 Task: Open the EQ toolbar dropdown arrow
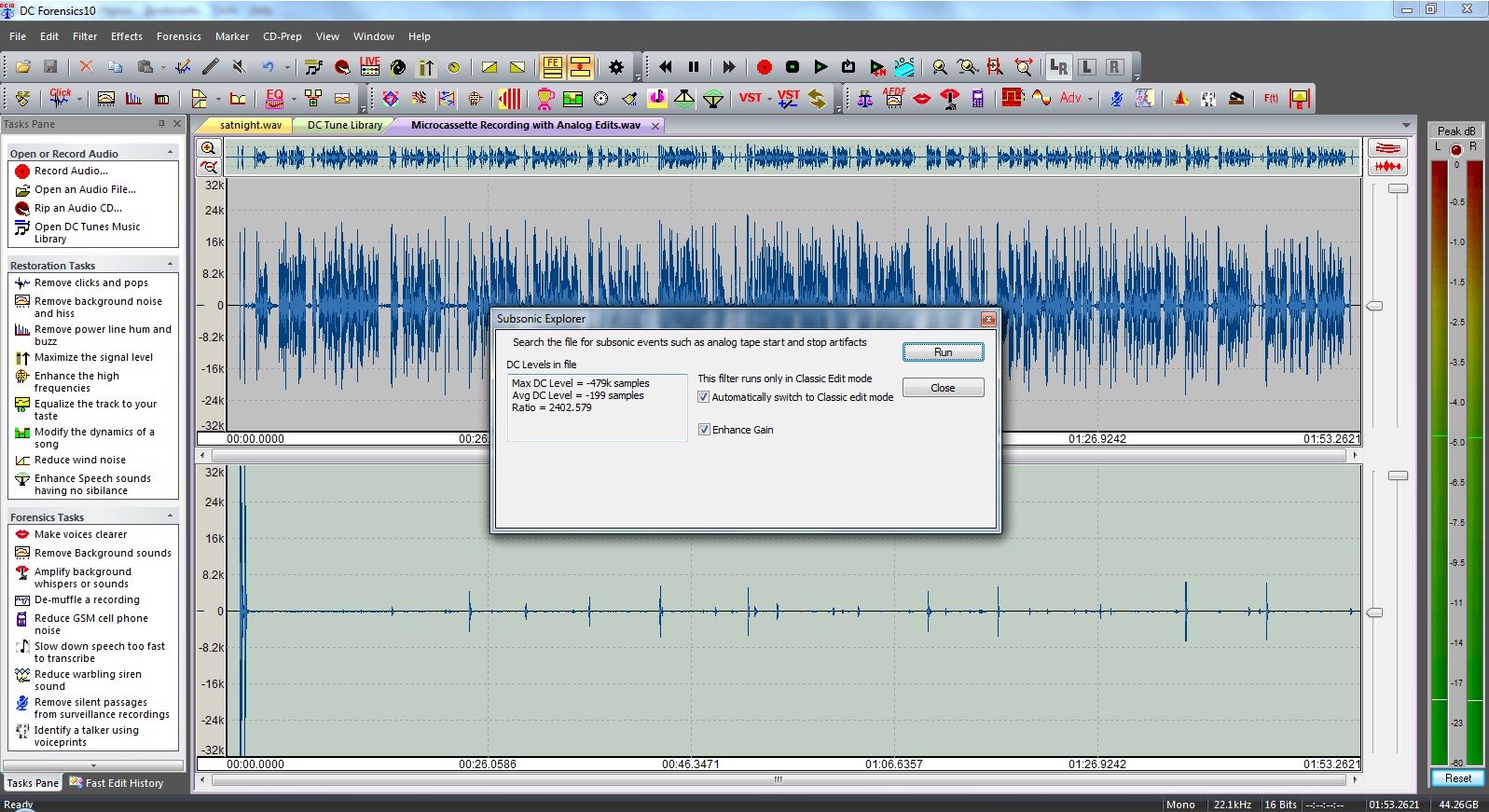(x=293, y=99)
